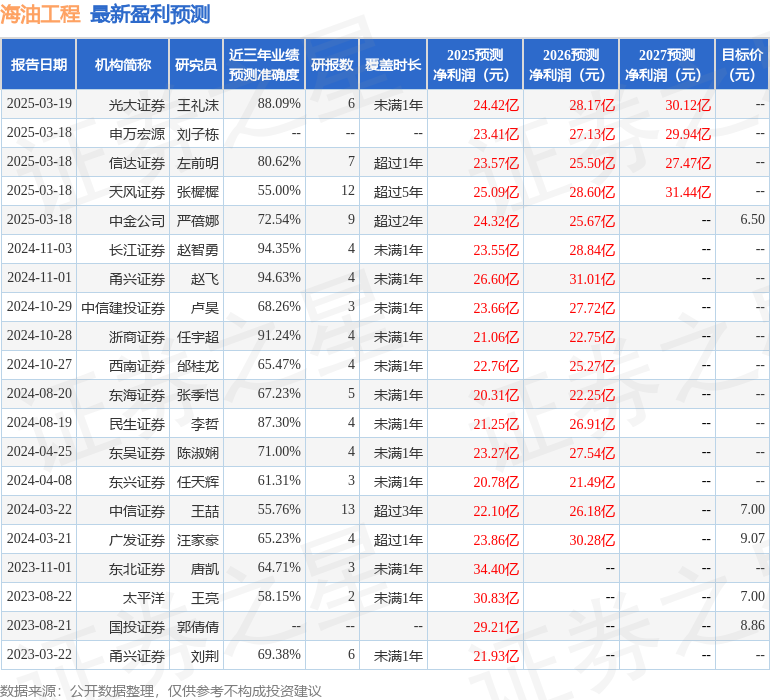This screenshot has width=770, height=700.
Task: Click the date 2024-10-29
Action: point(39,307)
